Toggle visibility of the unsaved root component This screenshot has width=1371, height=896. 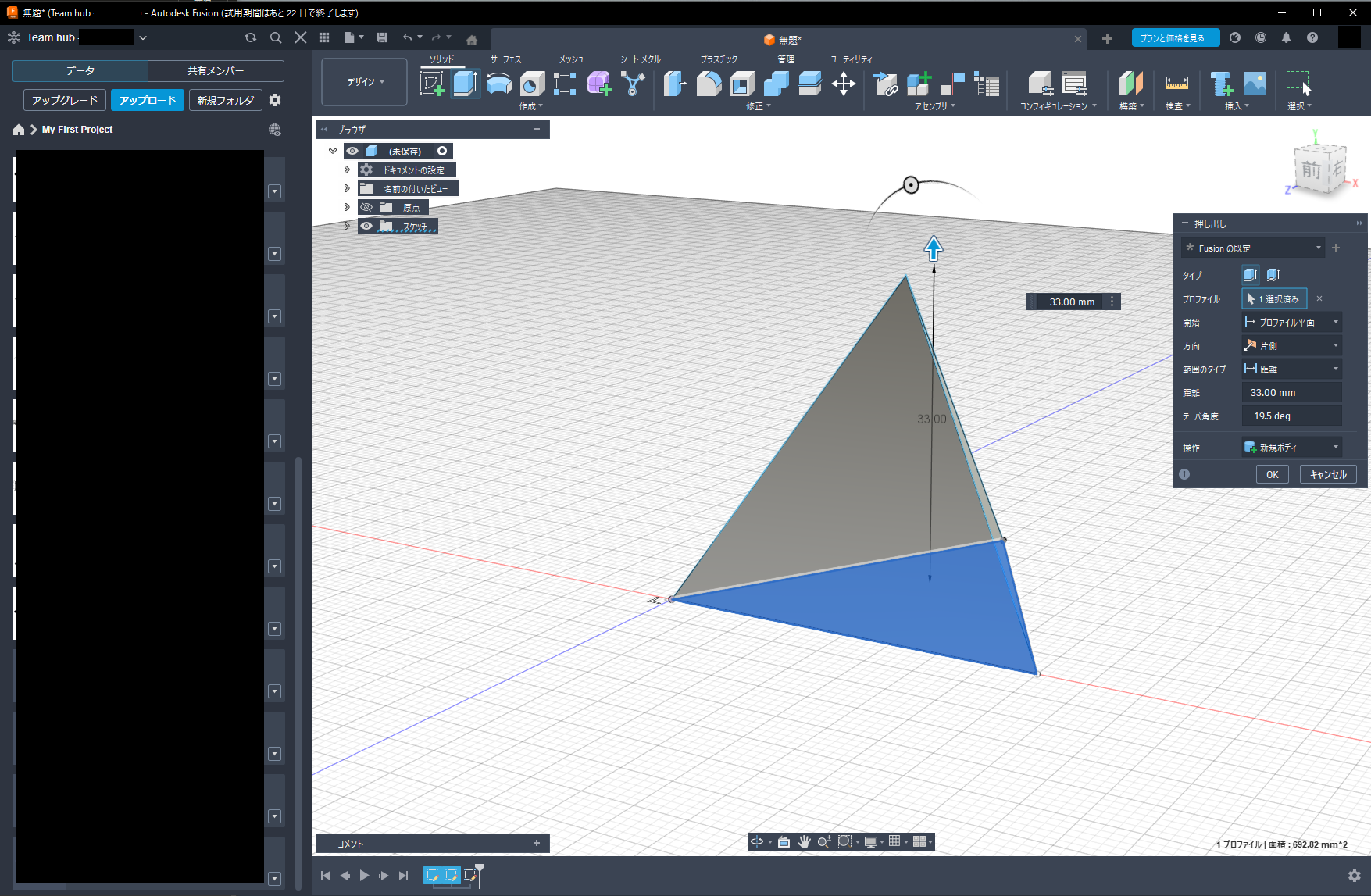353,151
